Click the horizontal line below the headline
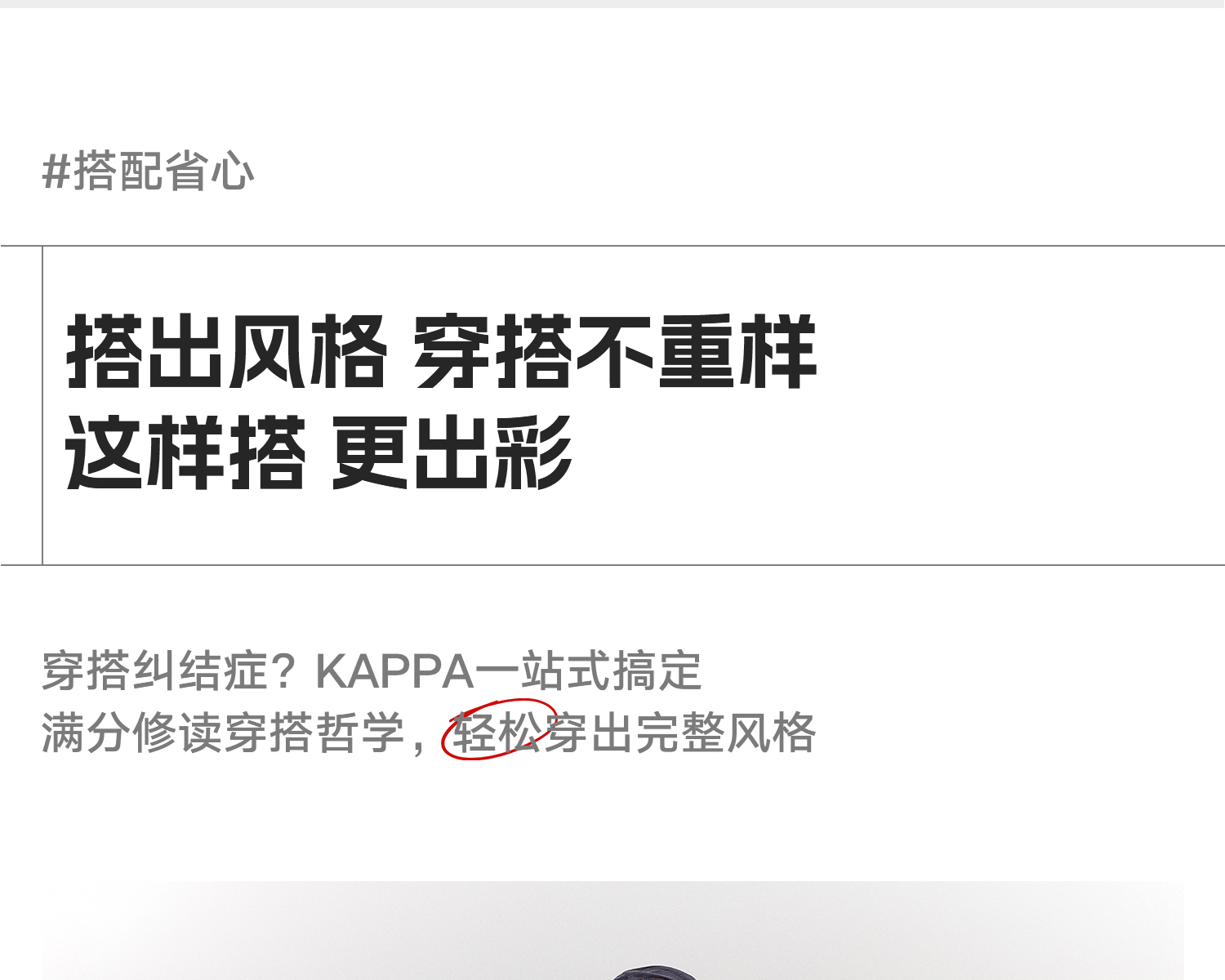The image size is (1225, 980). [x=612, y=564]
